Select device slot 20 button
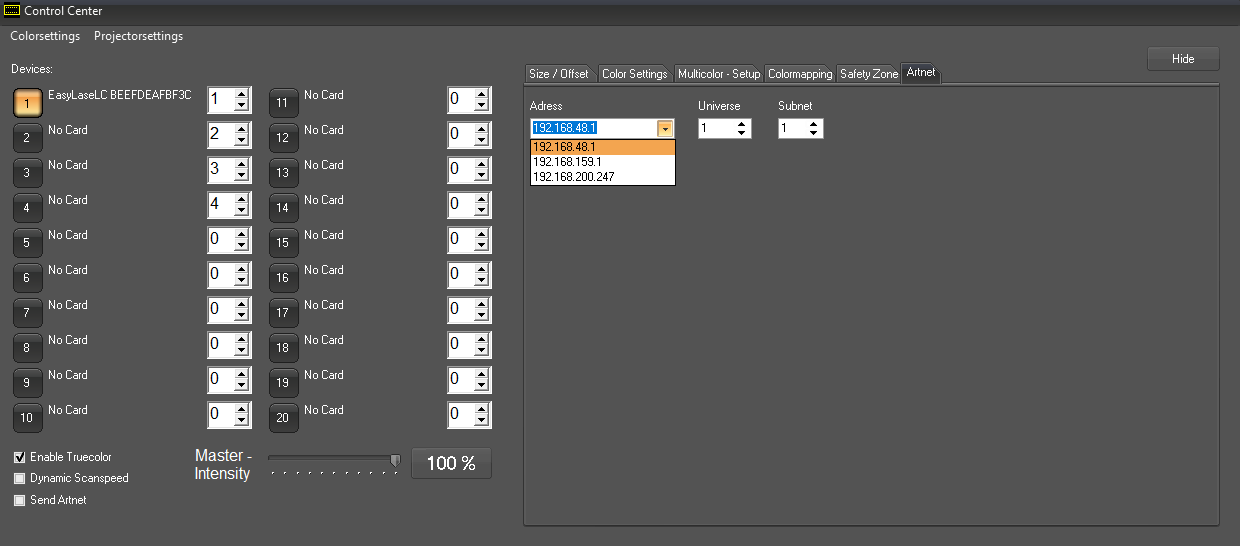The height and width of the screenshot is (546, 1240). click(283, 418)
